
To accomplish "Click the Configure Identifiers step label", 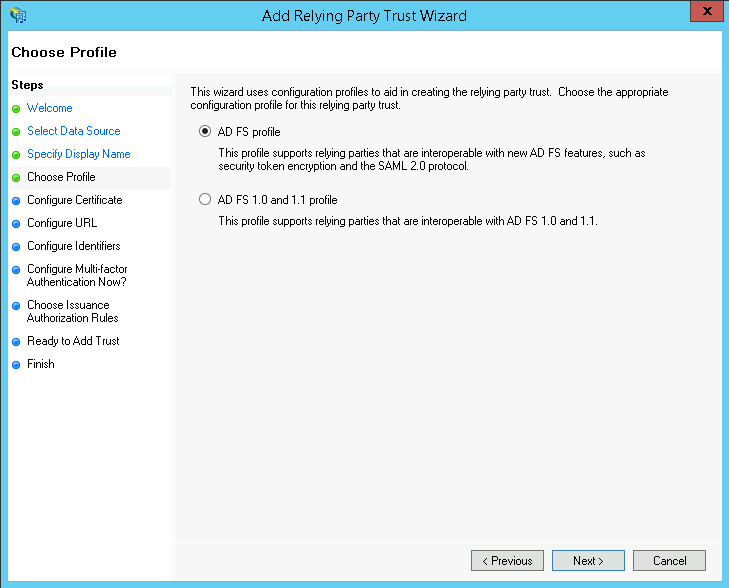I will [73, 246].
